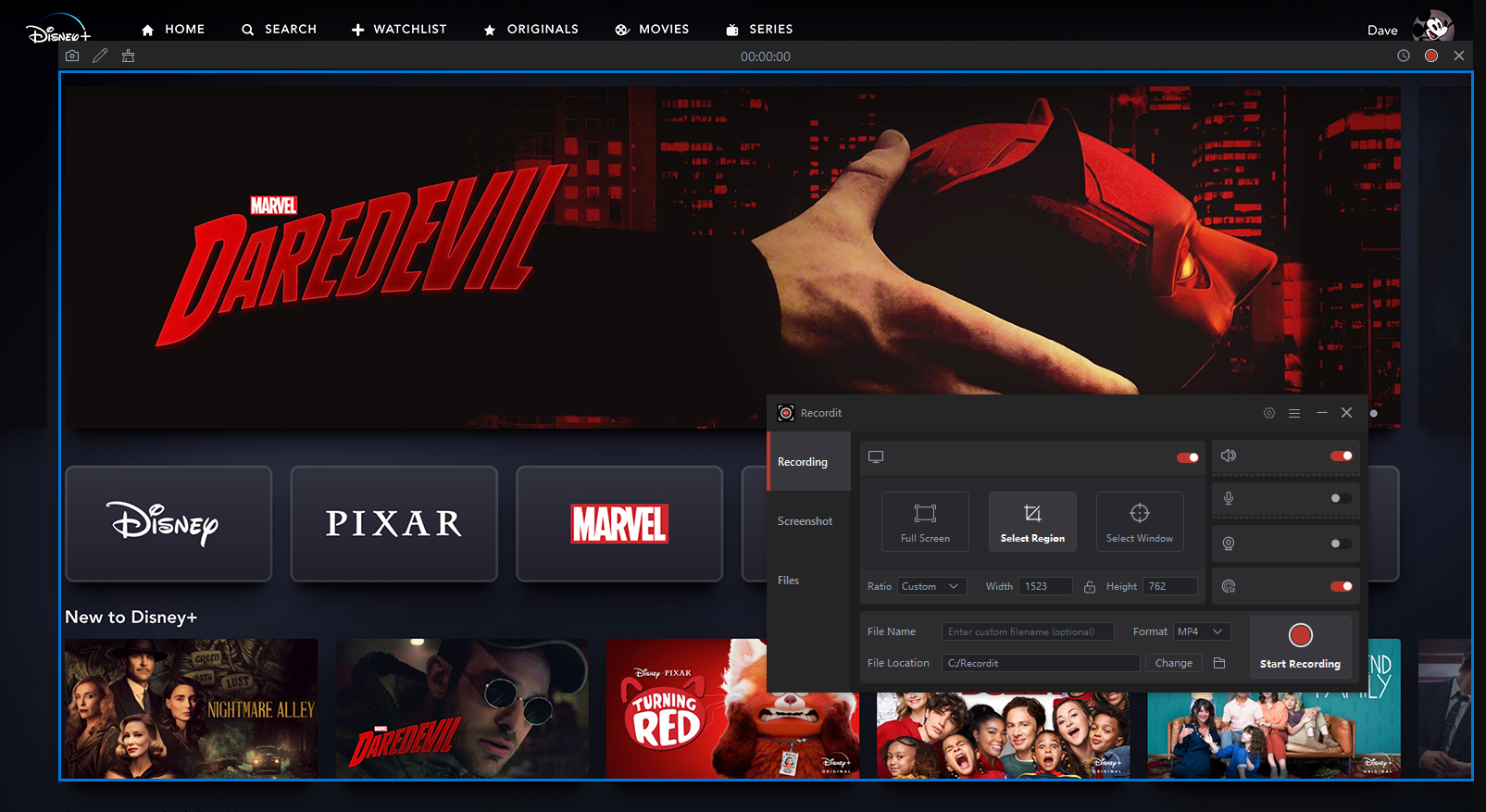
Task: Switch to the Files tab
Action: pos(808,580)
